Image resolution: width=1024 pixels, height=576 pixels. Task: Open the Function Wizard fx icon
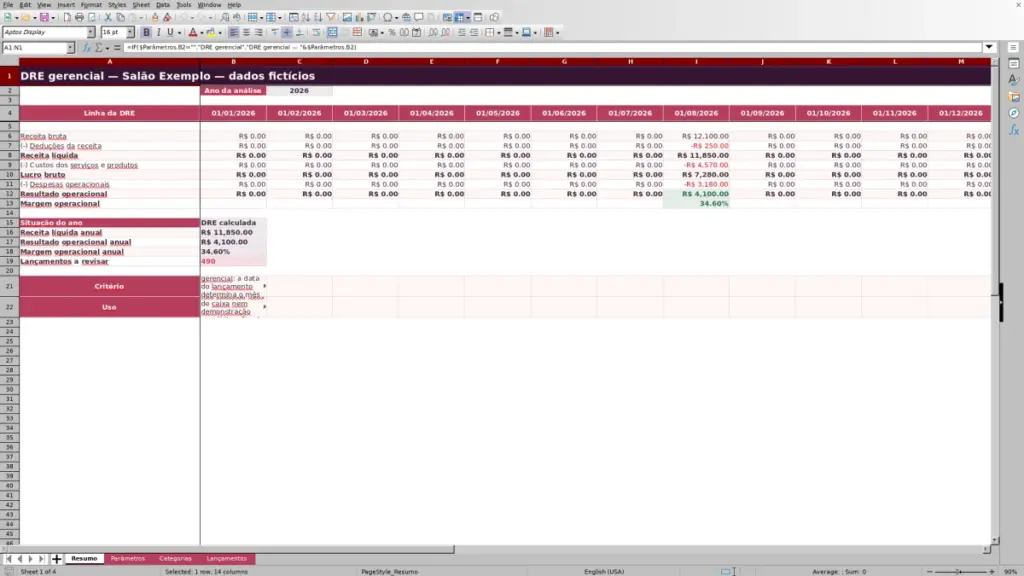86,48
